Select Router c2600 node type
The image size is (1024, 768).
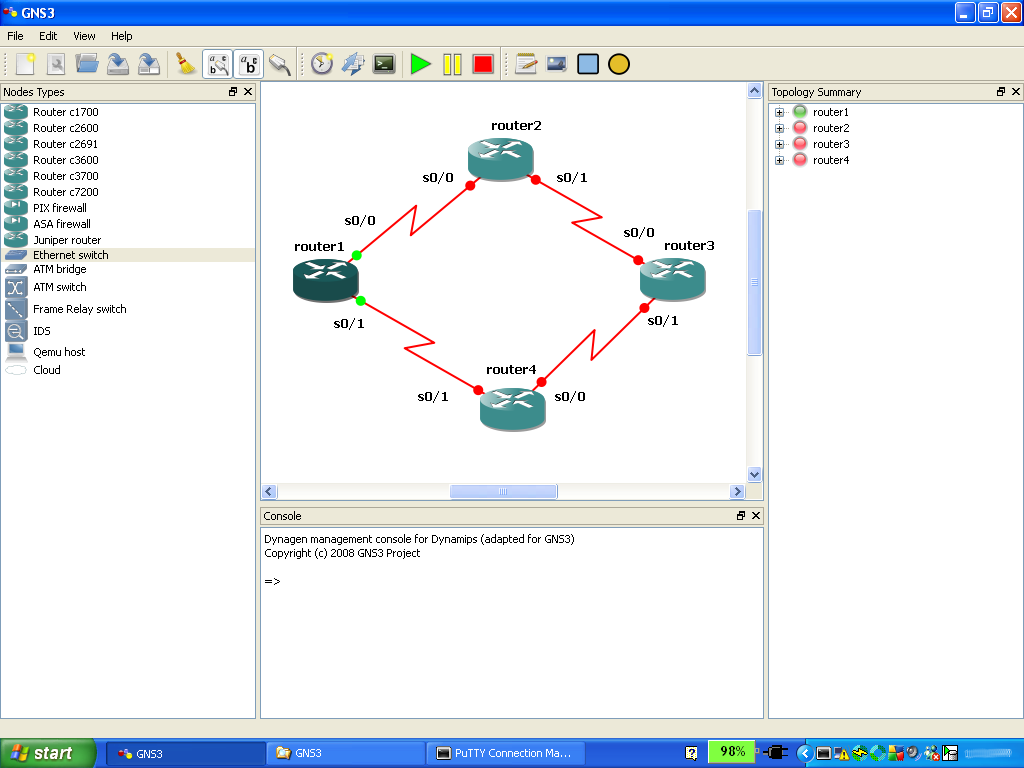[x=65, y=128]
